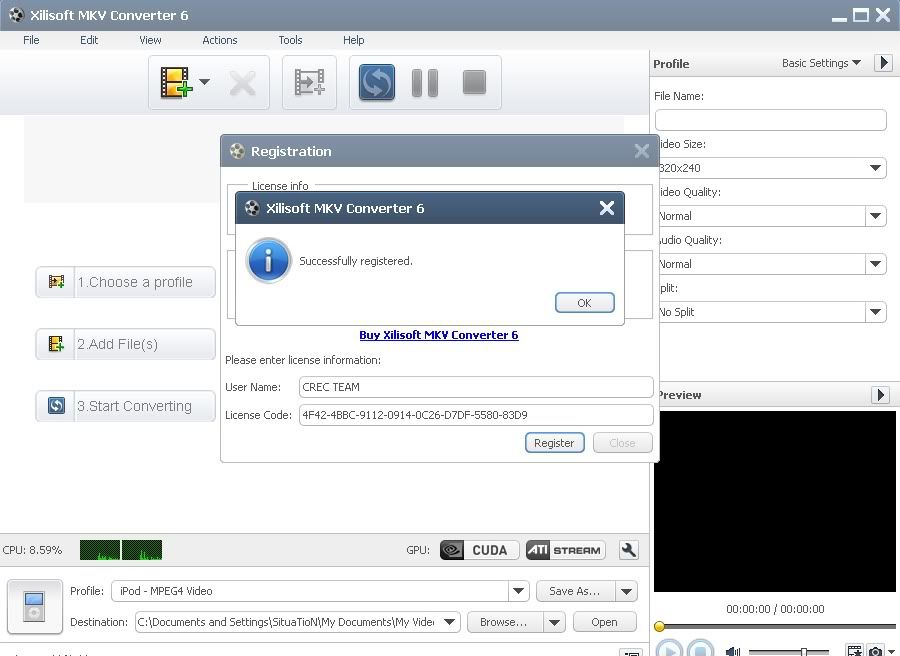Open the Help menu
Screen dimensions: 900x656
point(354,40)
